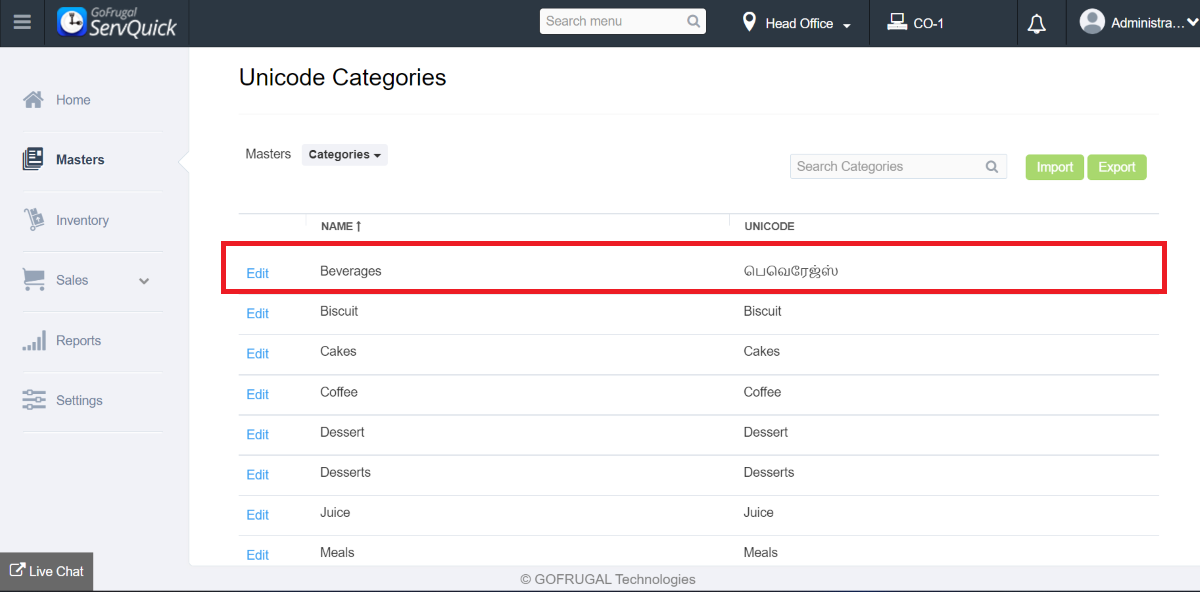Open the Categories masters dropdown

[x=344, y=155]
